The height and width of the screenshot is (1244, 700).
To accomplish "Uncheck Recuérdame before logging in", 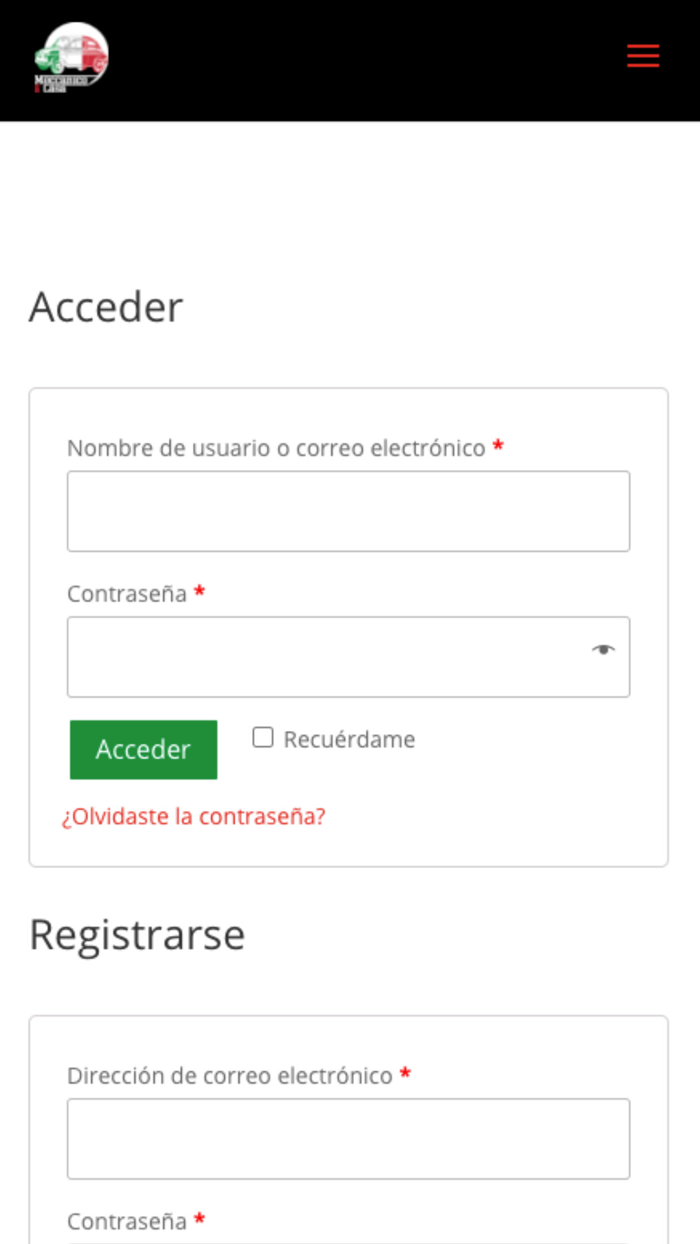I will point(263,737).
